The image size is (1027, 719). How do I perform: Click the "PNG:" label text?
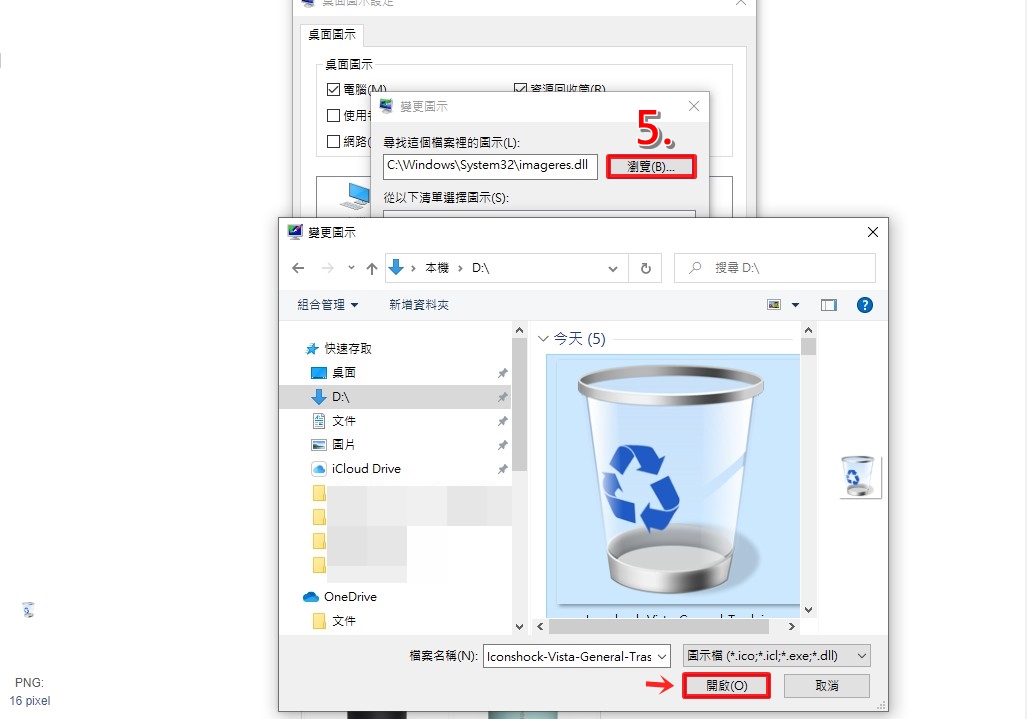29,682
